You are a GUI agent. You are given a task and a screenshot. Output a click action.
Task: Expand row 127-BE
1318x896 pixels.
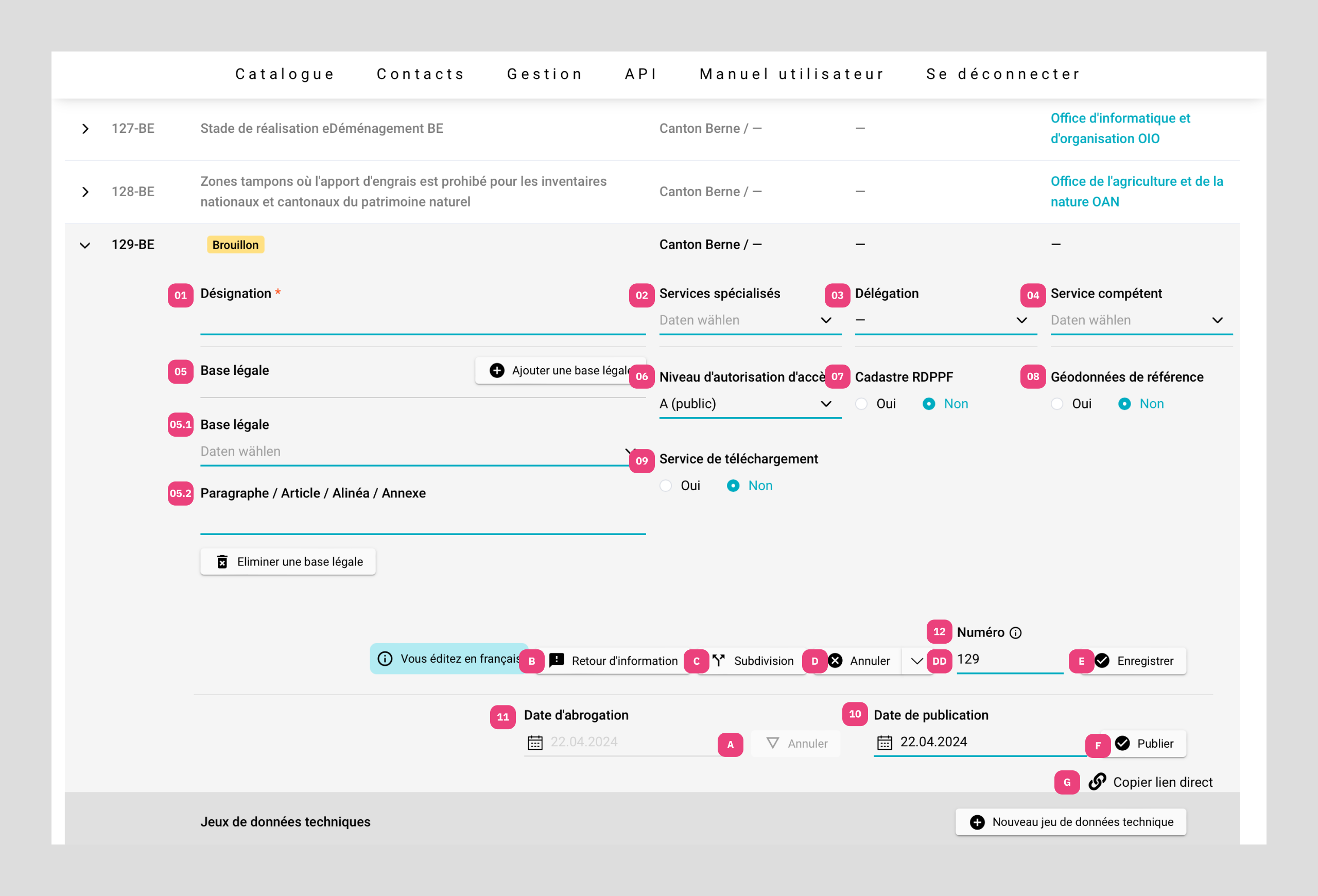[85, 129]
